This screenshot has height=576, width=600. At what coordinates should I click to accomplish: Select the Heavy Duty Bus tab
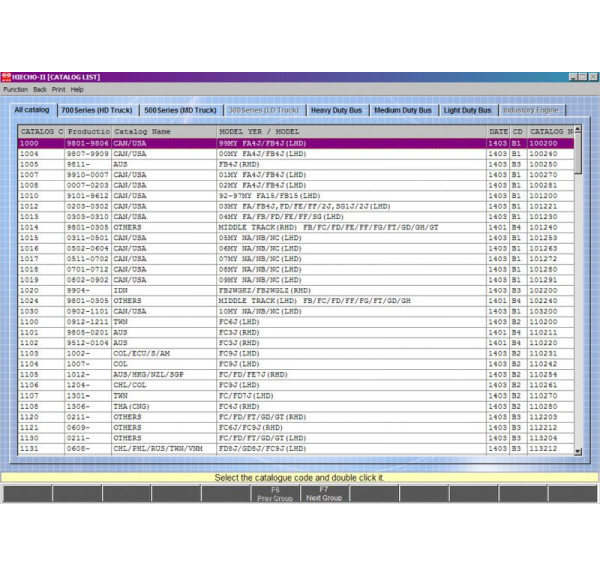tap(337, 110)
